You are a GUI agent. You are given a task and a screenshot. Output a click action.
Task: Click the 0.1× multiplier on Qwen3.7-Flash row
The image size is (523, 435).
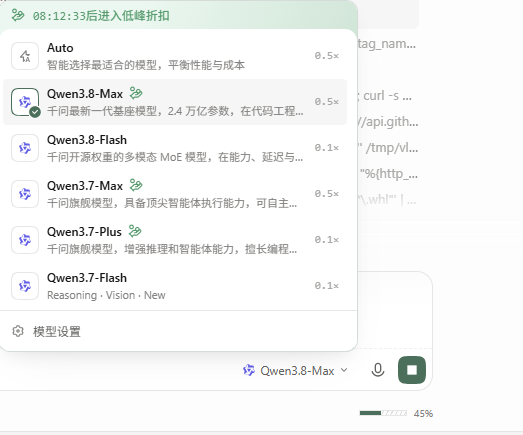(x=327, y=286)
